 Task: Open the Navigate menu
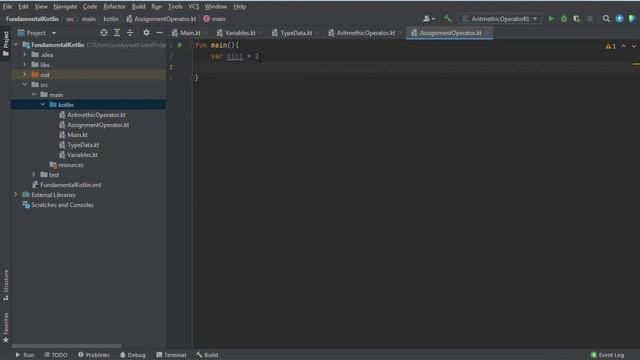click(65, 7)
